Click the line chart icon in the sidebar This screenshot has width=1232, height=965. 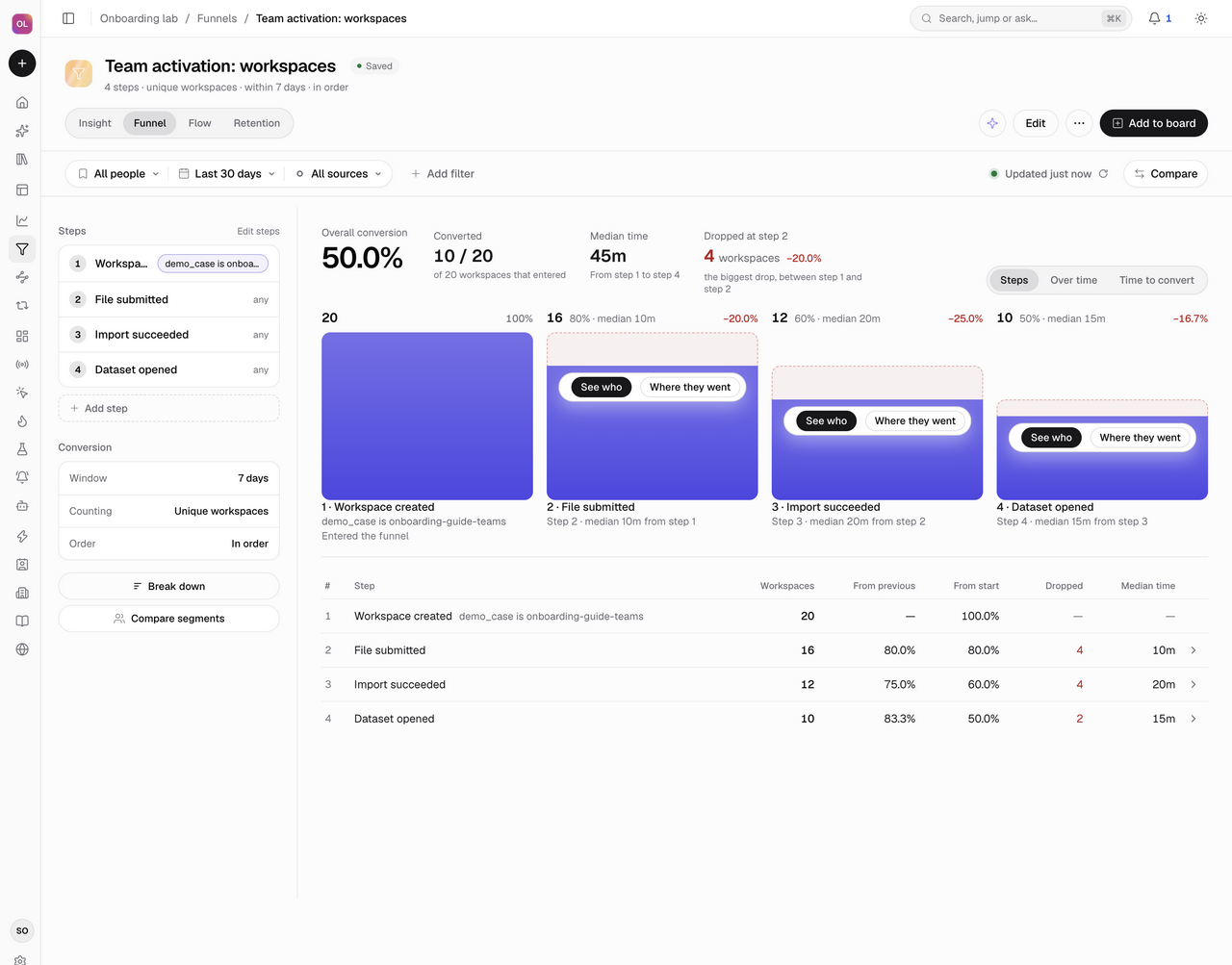click(22, 220)
